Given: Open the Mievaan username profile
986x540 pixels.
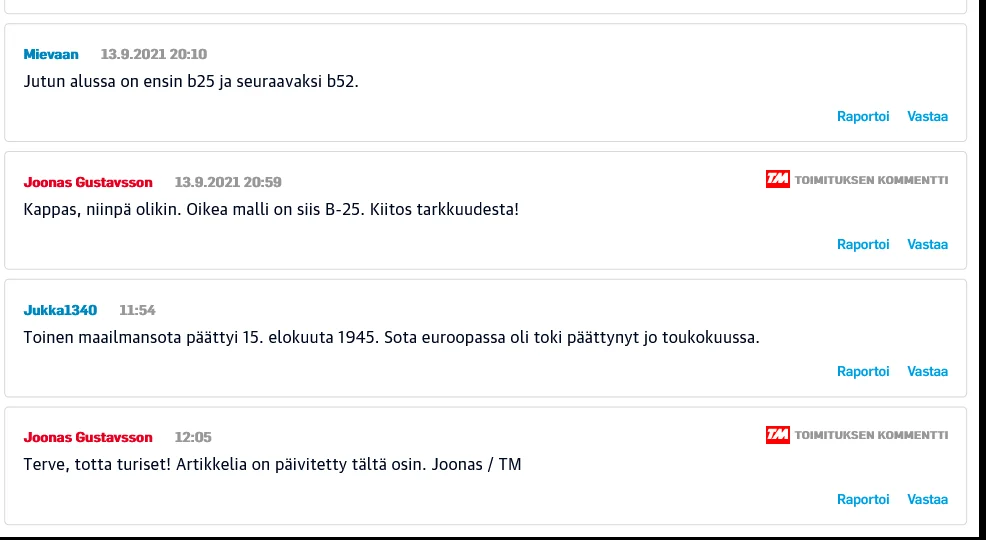Looking at the screenshot, I should [x=51, y=54].
